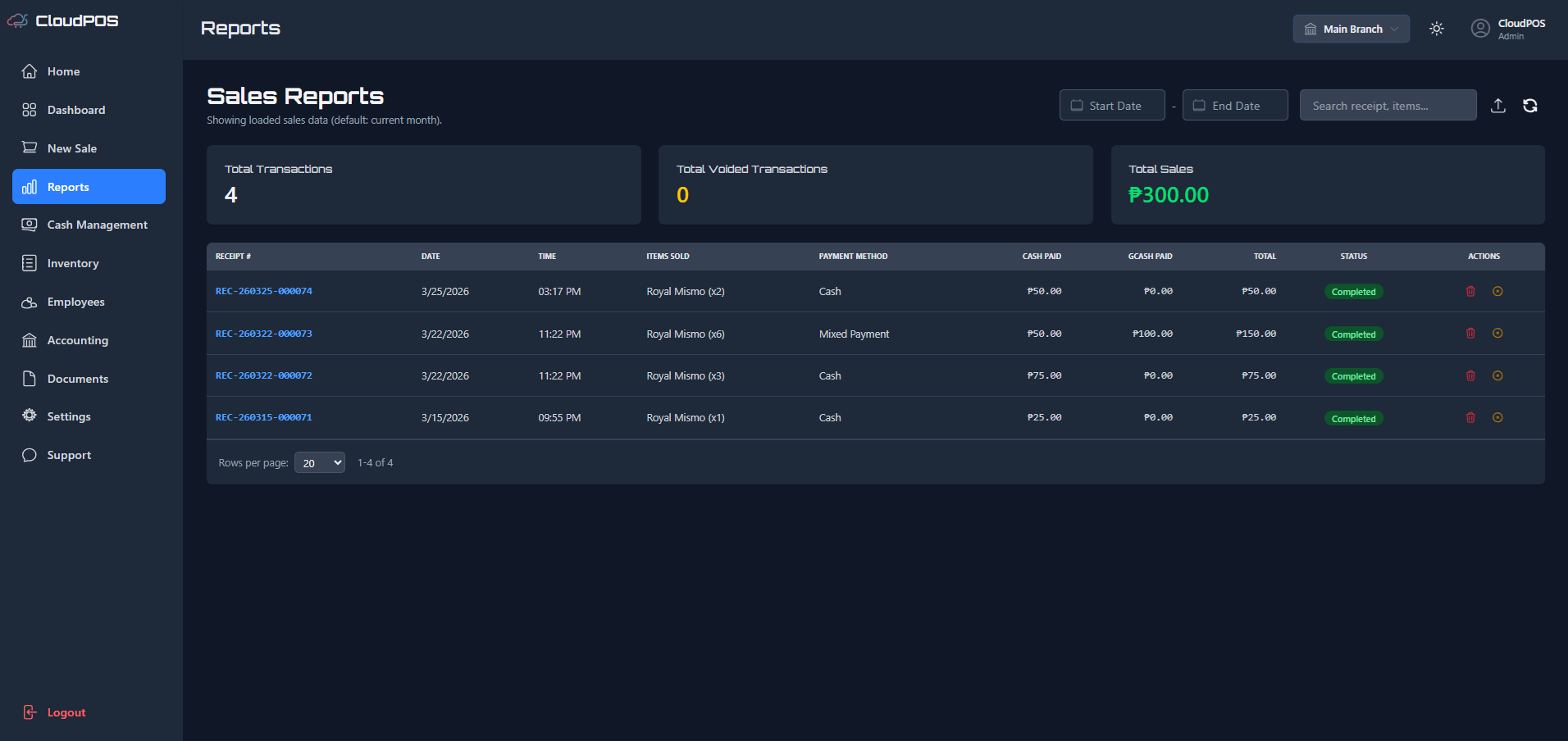Click Completed status badge for REC-260322-000072

tap(1354, 376)
